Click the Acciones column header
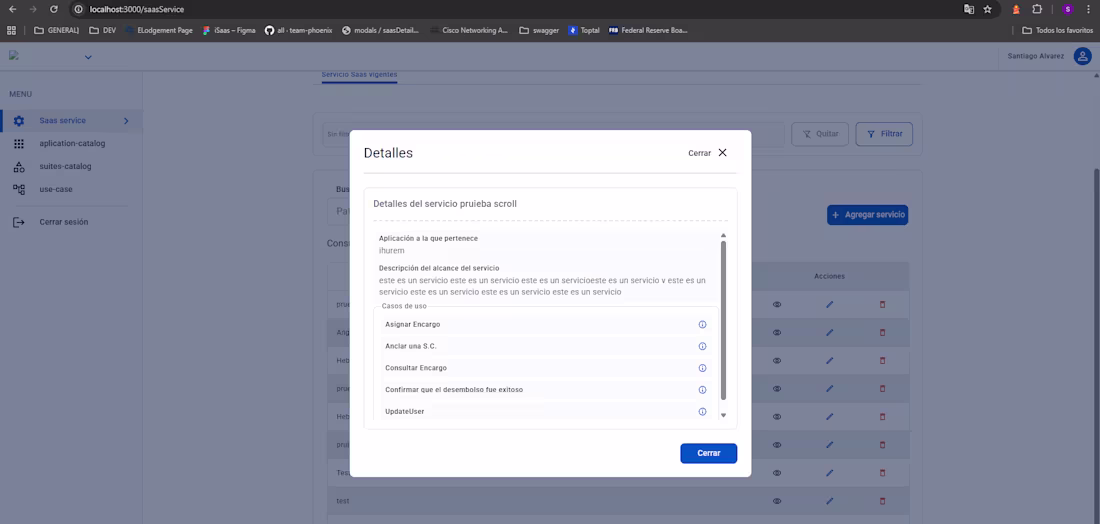The height and width of the screenshot is (524, 1100). [829, 276]
